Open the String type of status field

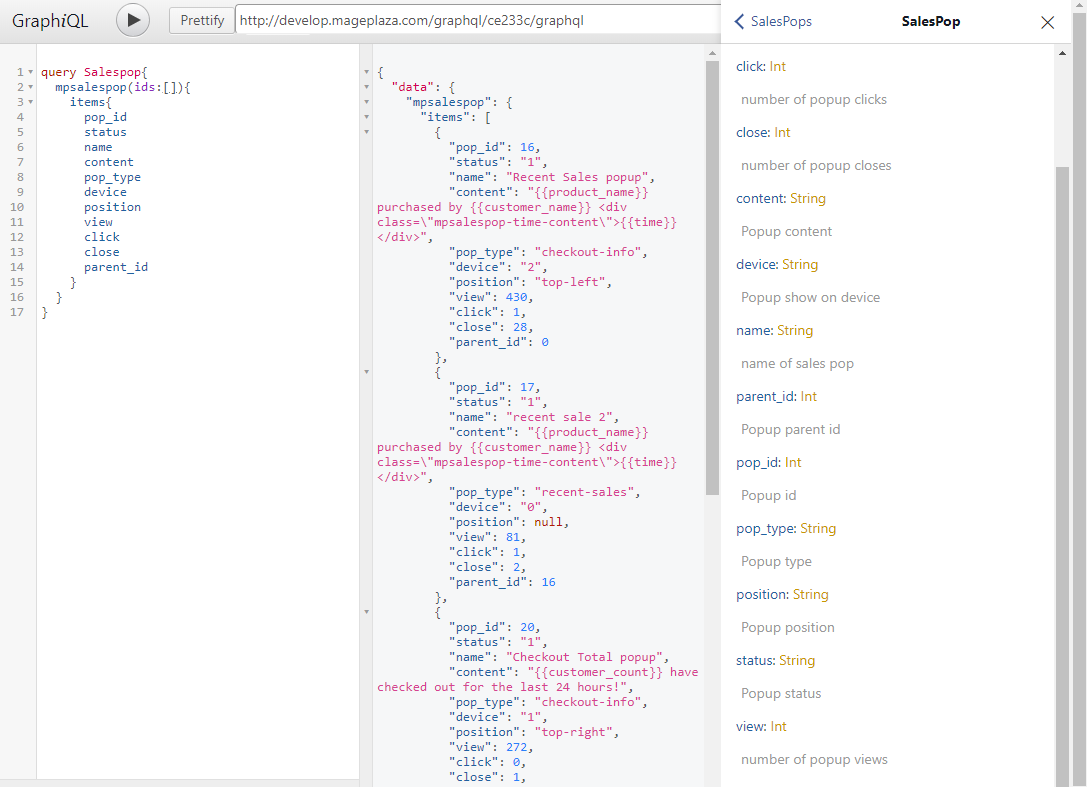797,660
